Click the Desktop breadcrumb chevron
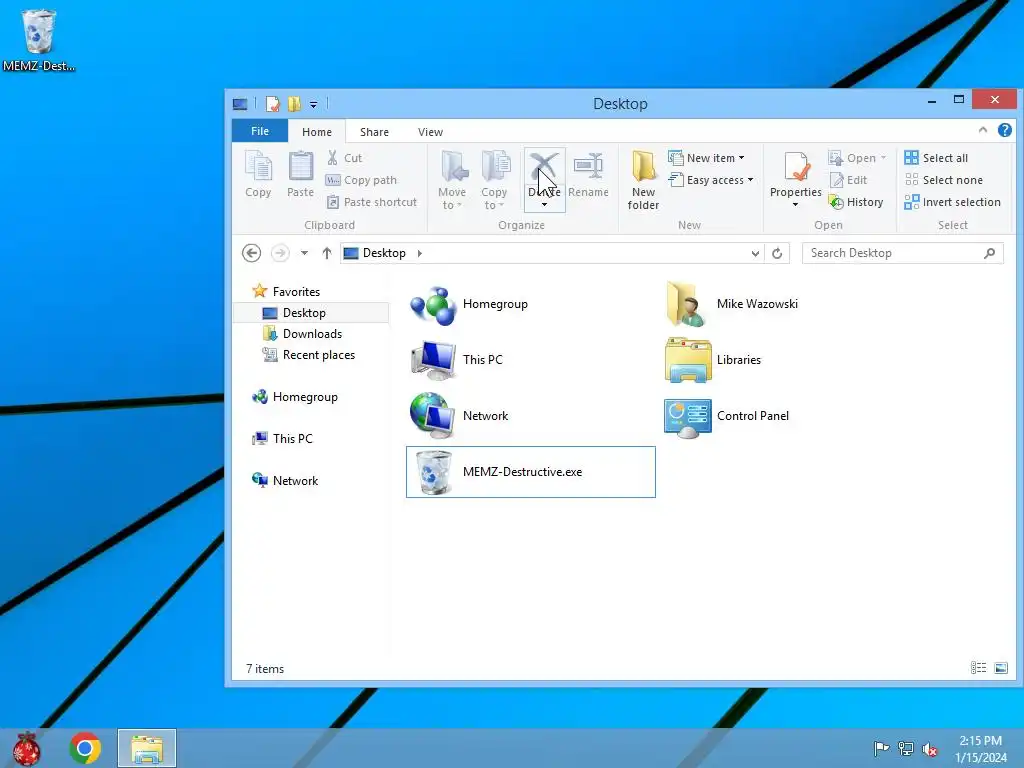The height and width of the screenshot is (768, 1024). [419, 253]
